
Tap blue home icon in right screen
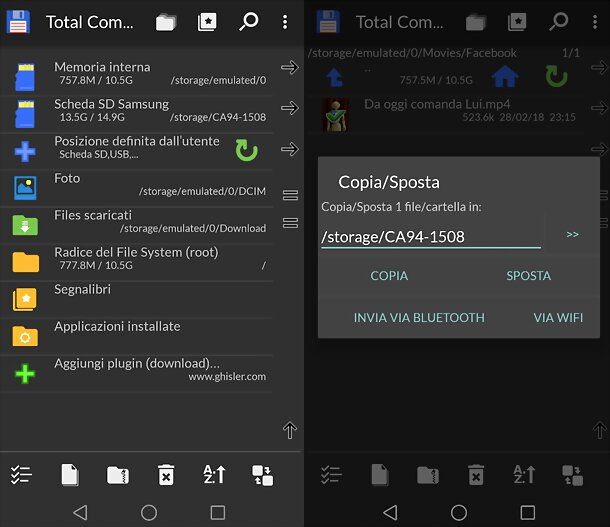click(505, 76)
